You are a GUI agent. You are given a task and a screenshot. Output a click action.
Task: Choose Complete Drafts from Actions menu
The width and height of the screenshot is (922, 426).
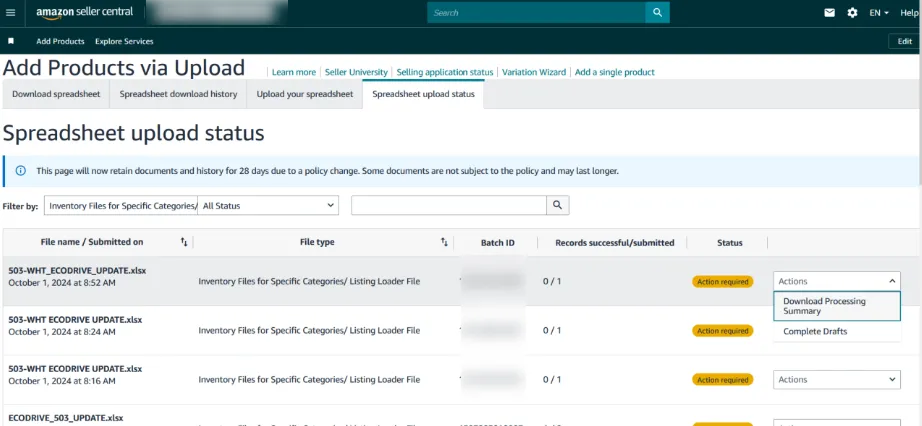[x=815, y=331]
